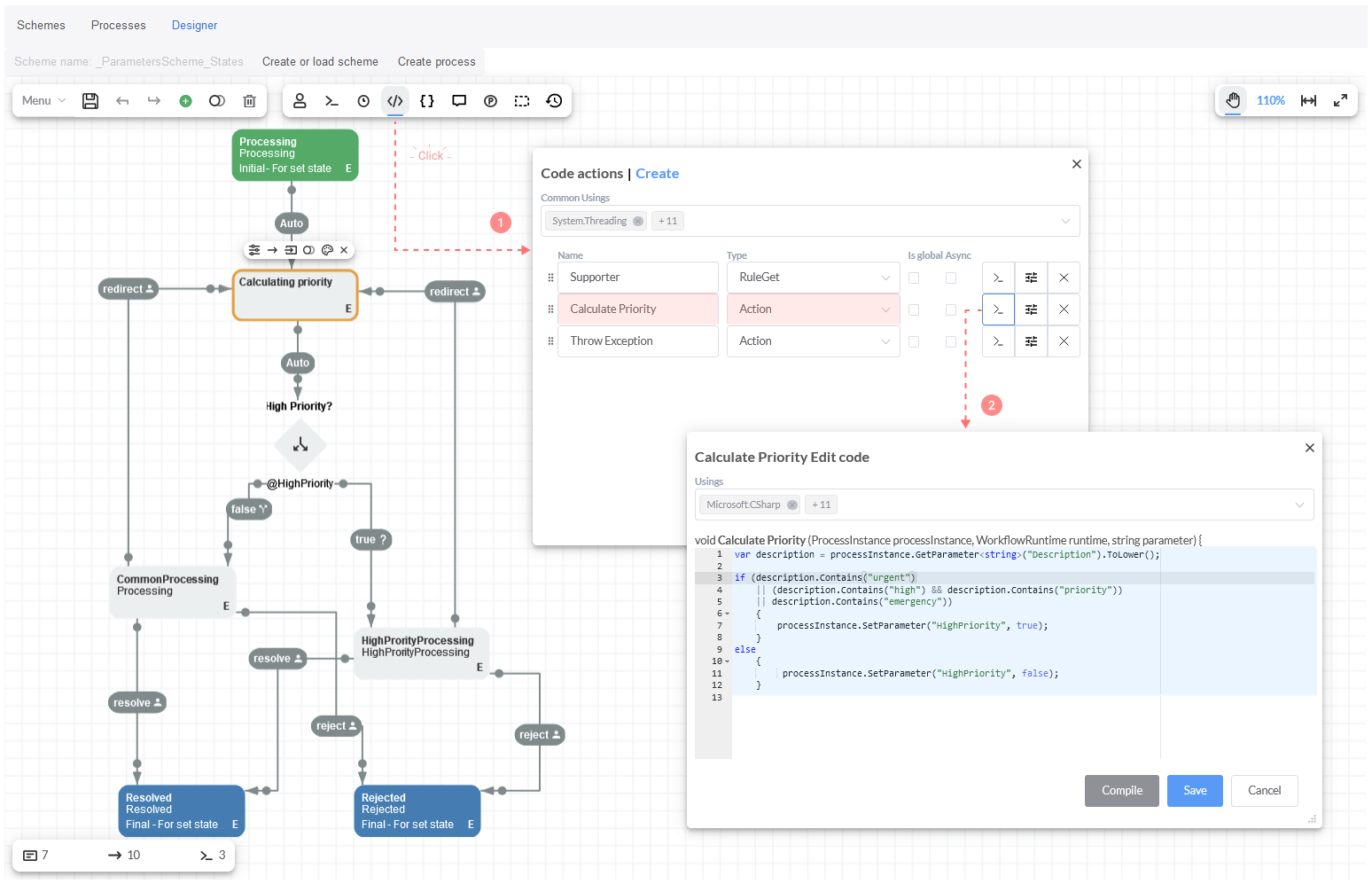
Task: Check Async for Calculate Priority
Action: (951, 310)
